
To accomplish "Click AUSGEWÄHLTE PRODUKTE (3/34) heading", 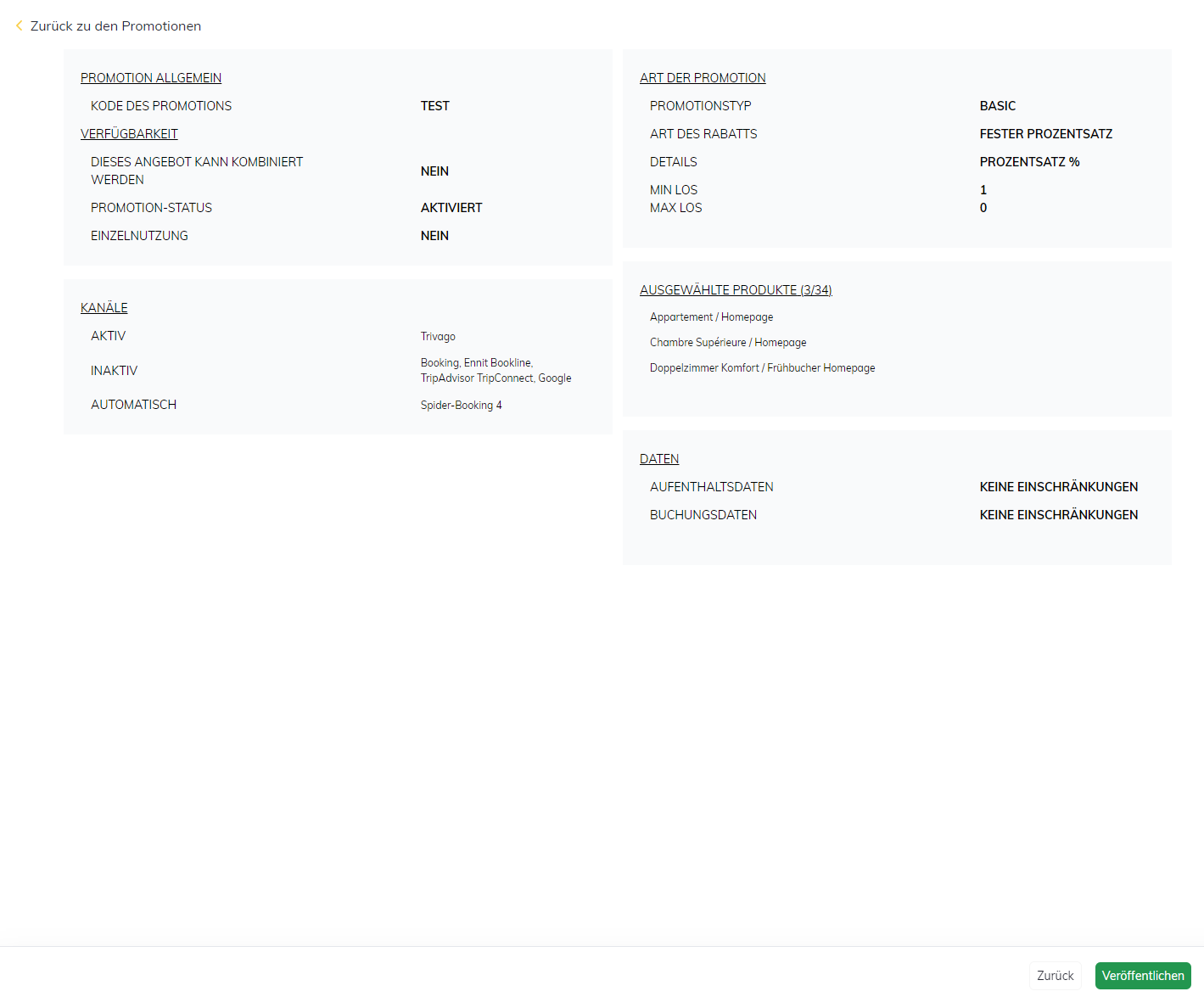I will [736, 290].
